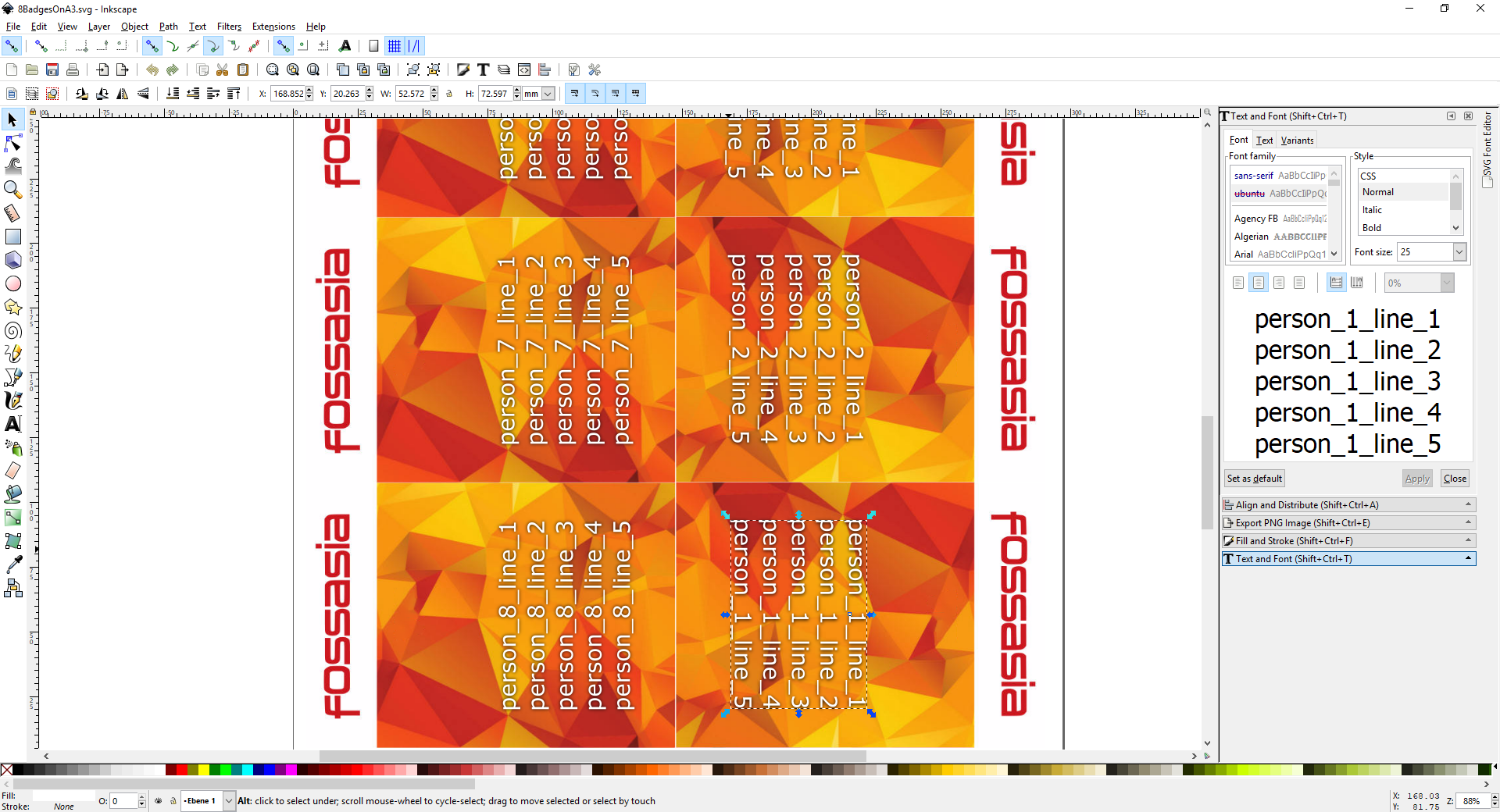Open the 0% line spacing dropdown
Screen dimensions: 1500x812
[1447, 283]
